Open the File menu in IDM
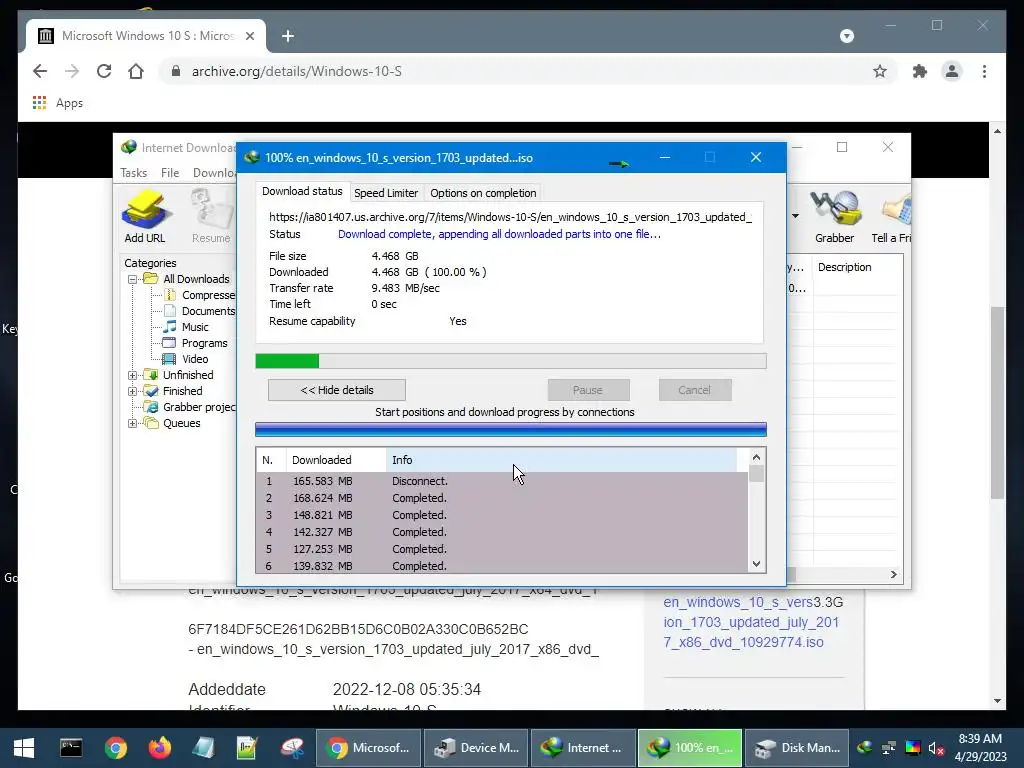Viewport: 1024px width, 768px height. pos(170,172)
